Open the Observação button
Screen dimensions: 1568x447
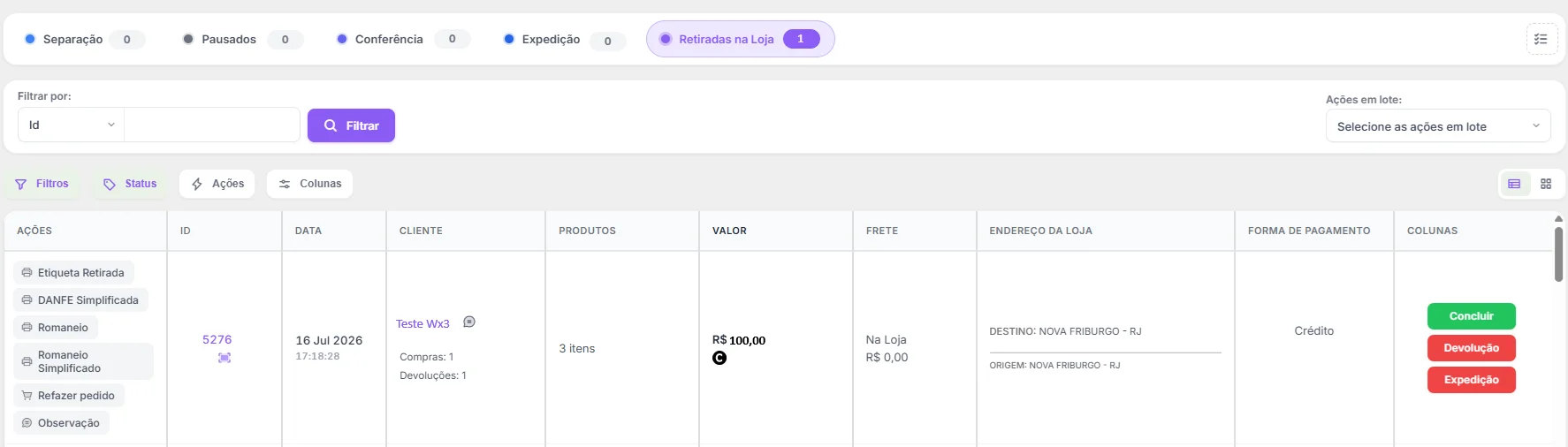tap(61, 423)
